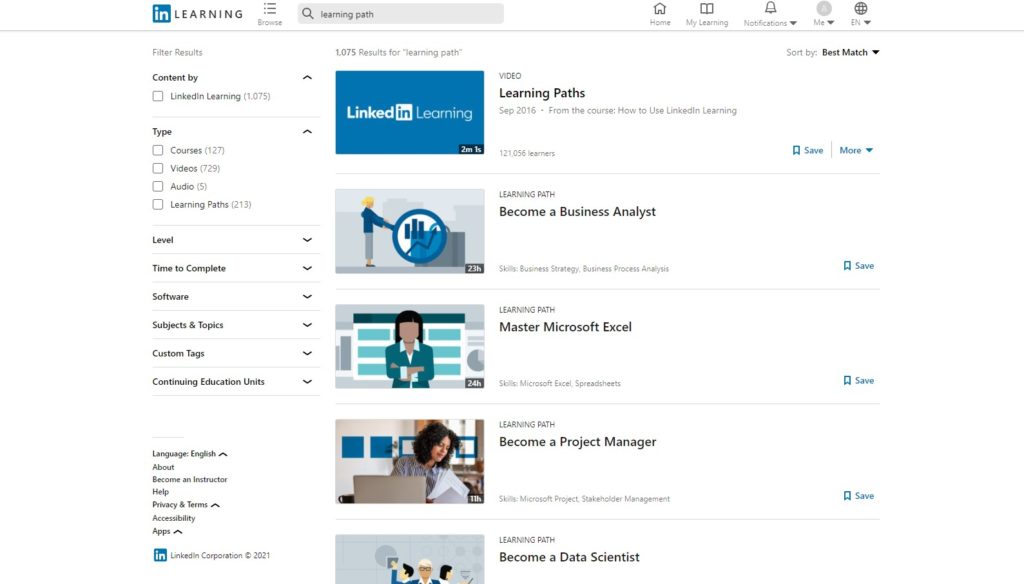Image resolution: width=1024 pixels, height=584 pixels.
Task: Open the Me profile avatar
Action: click(824, 8)
